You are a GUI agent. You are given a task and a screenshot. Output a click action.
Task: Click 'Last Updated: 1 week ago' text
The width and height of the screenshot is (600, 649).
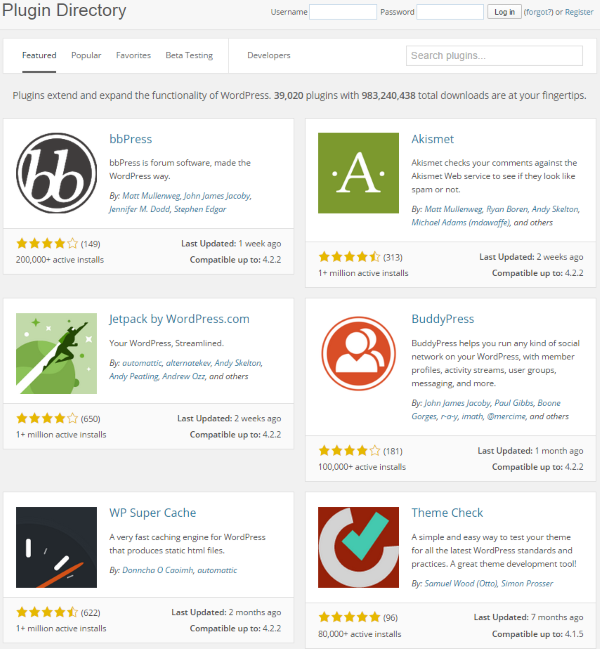pyautogui.click(x=231, y=243)
